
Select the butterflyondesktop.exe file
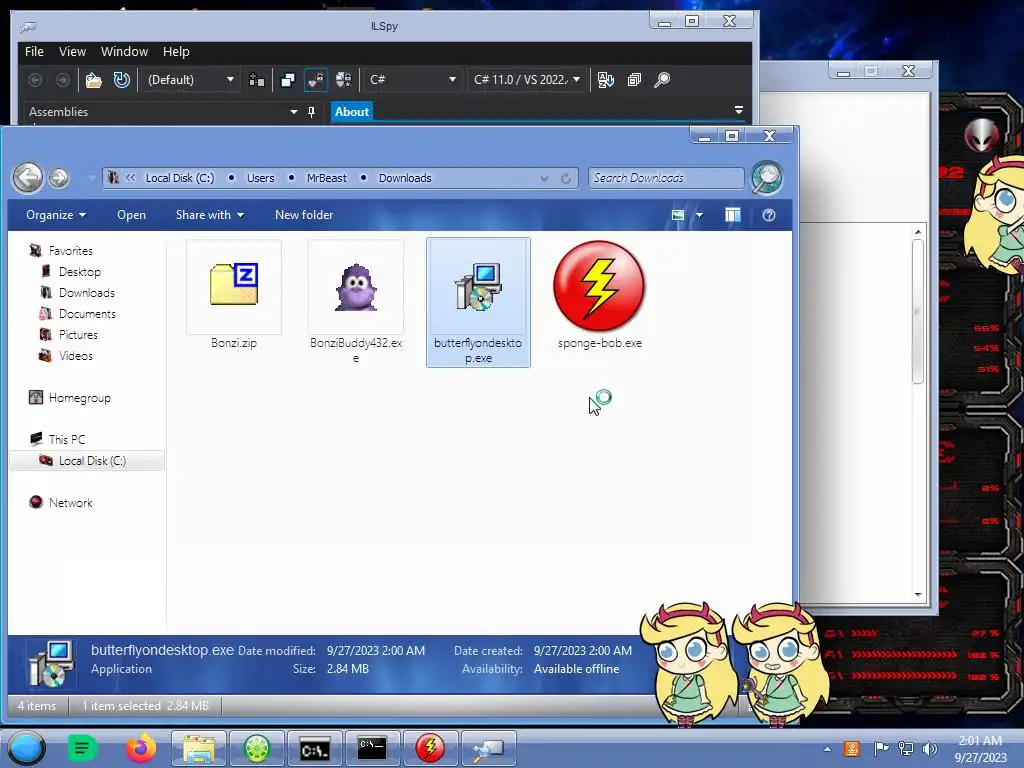coord(478,302)
